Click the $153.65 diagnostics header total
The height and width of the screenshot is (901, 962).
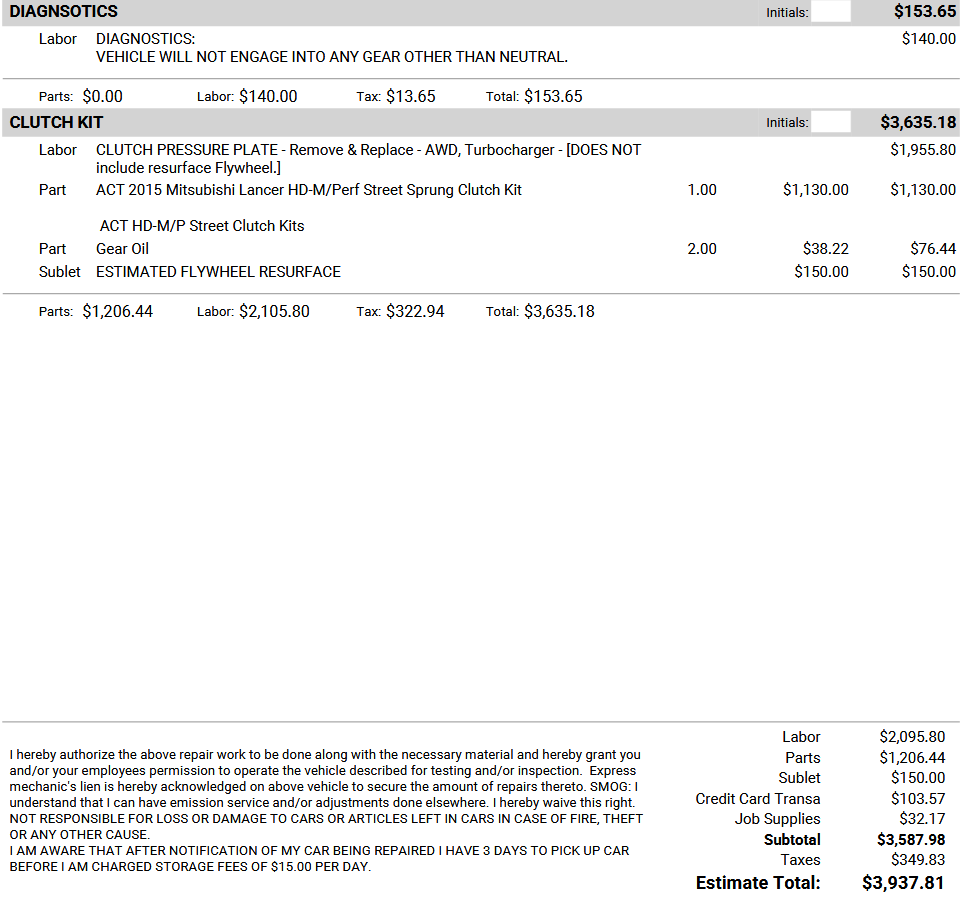924,12
